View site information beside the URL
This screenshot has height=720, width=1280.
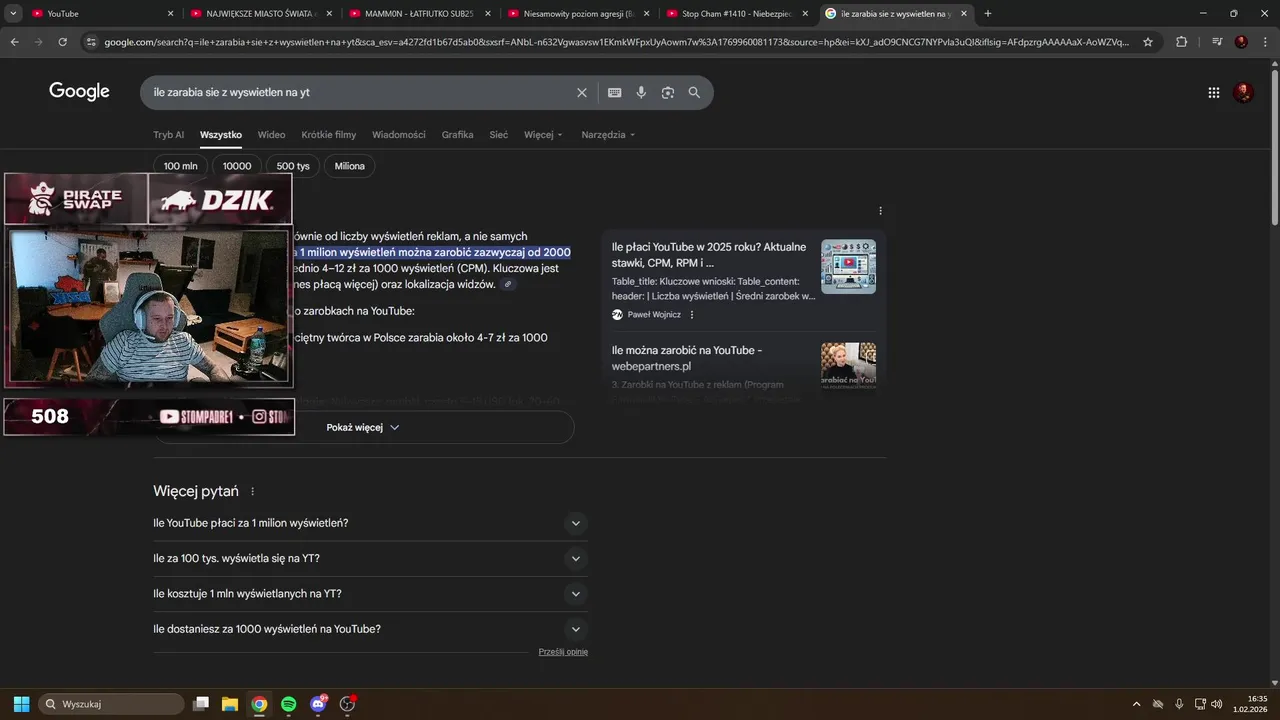click(x=91, y=42)
